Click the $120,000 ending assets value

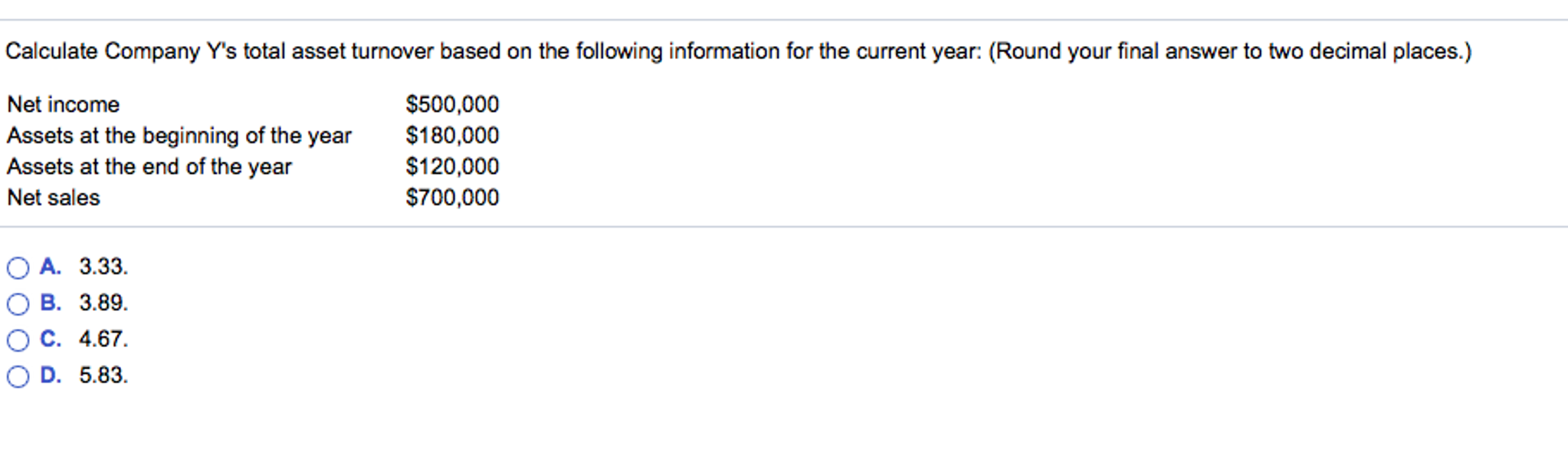click(452, 166)
